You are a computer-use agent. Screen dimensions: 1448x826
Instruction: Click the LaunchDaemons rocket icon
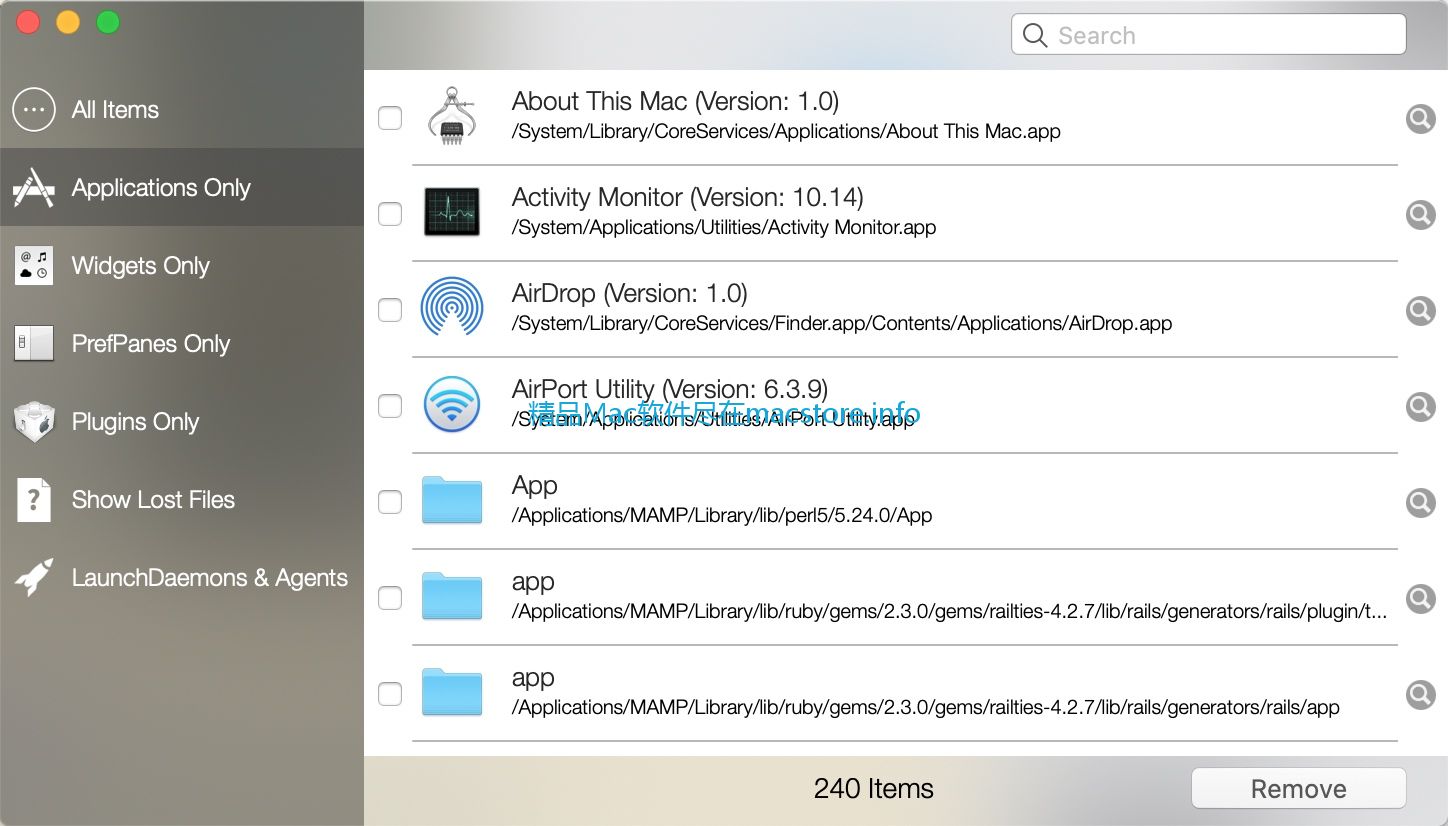tap(34, 578)
